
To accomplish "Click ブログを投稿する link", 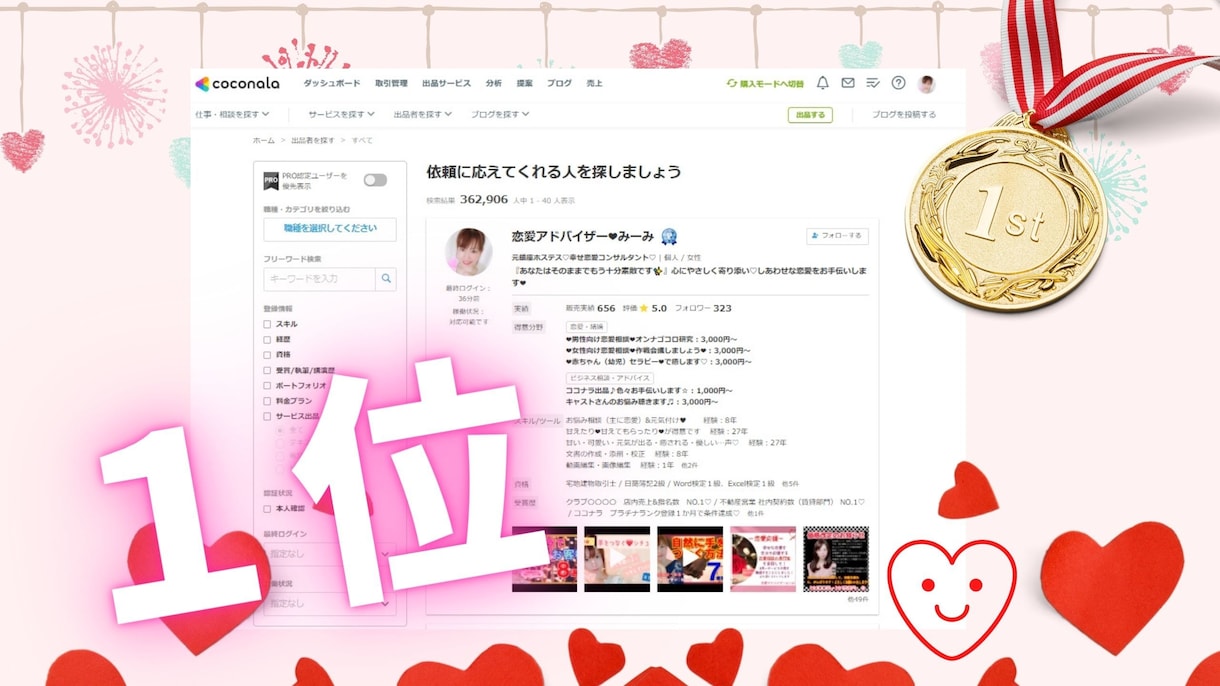I will pos(904,115).
